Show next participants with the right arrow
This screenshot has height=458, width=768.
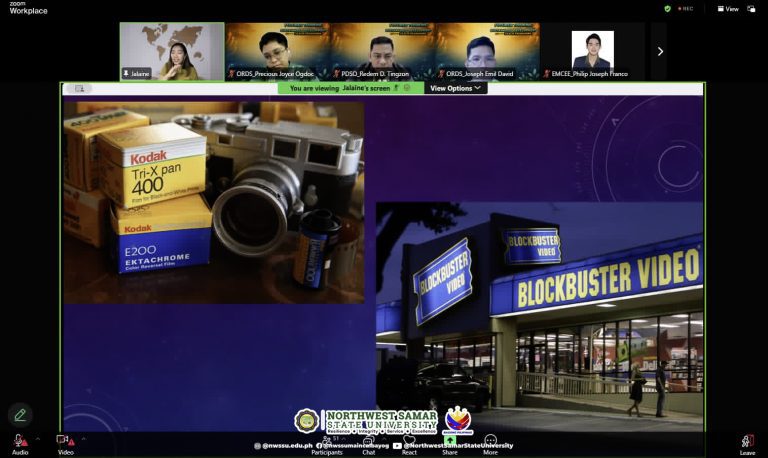[660, 51]
